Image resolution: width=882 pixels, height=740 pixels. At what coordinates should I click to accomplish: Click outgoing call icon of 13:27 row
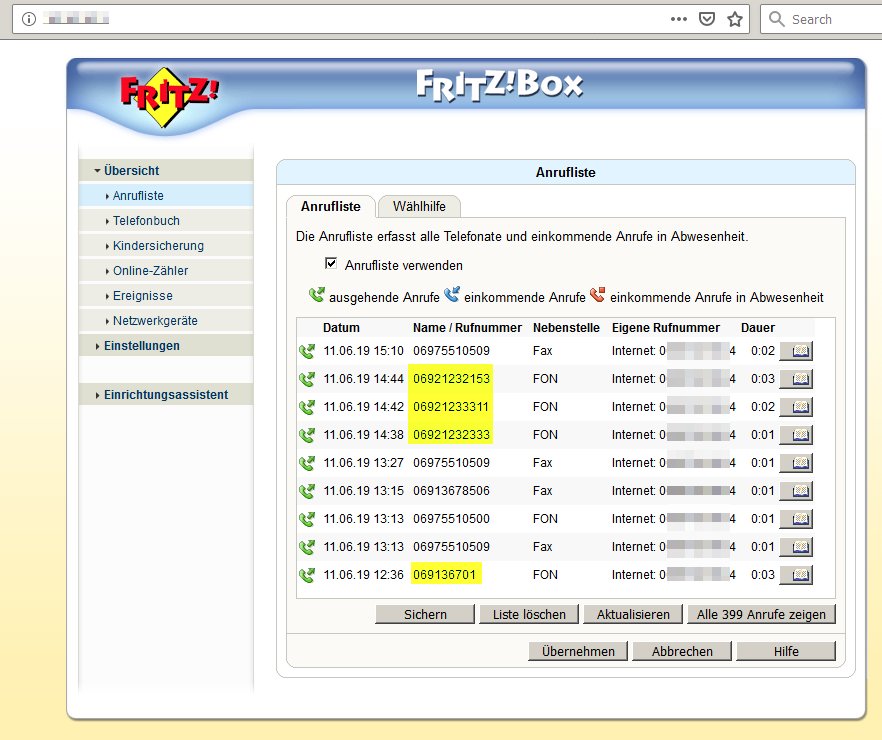coord(307,463)
